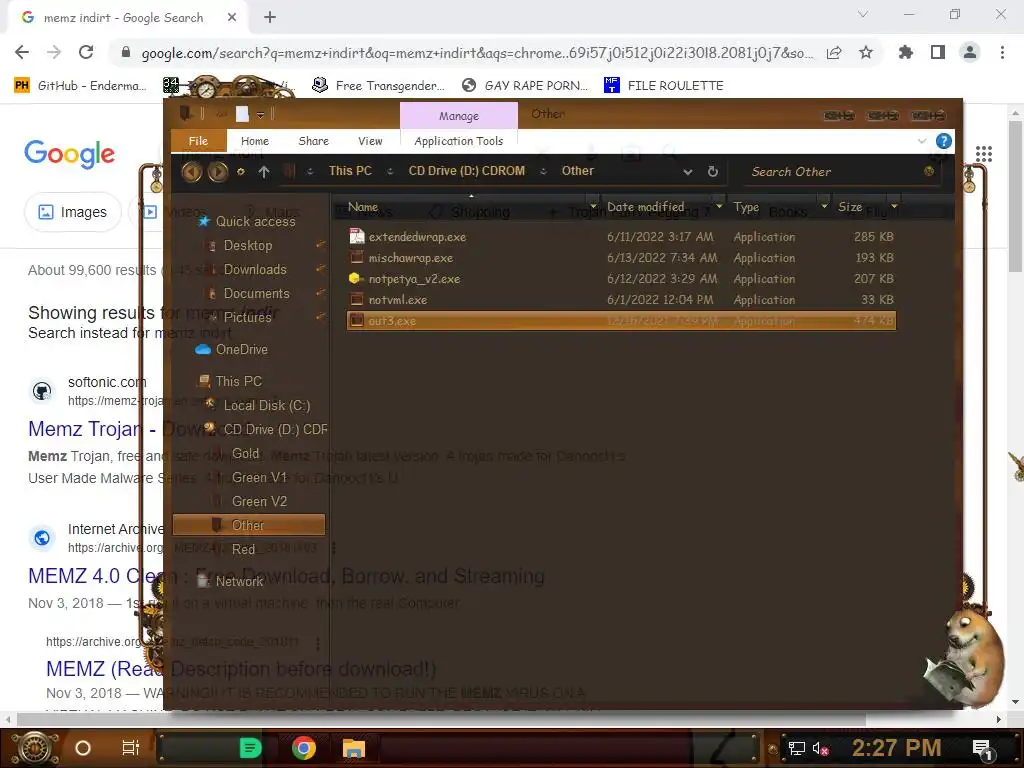This screenshot has height=768, width=1024.
Task: Open the FILE ROULETTE bookmark
Action: coord(664,85)
